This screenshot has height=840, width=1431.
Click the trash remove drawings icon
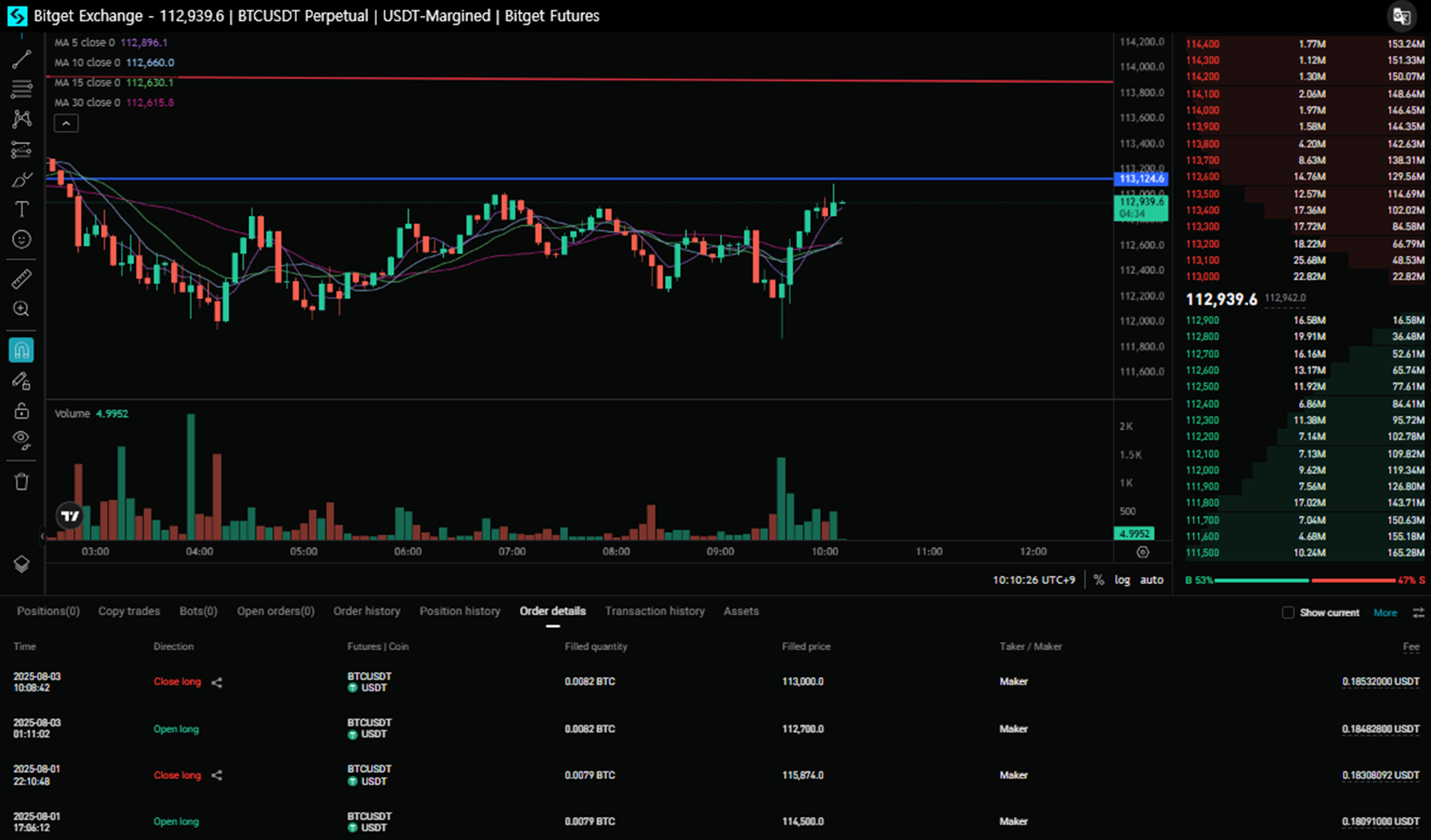pyautogui.click(x=22, y=481)
